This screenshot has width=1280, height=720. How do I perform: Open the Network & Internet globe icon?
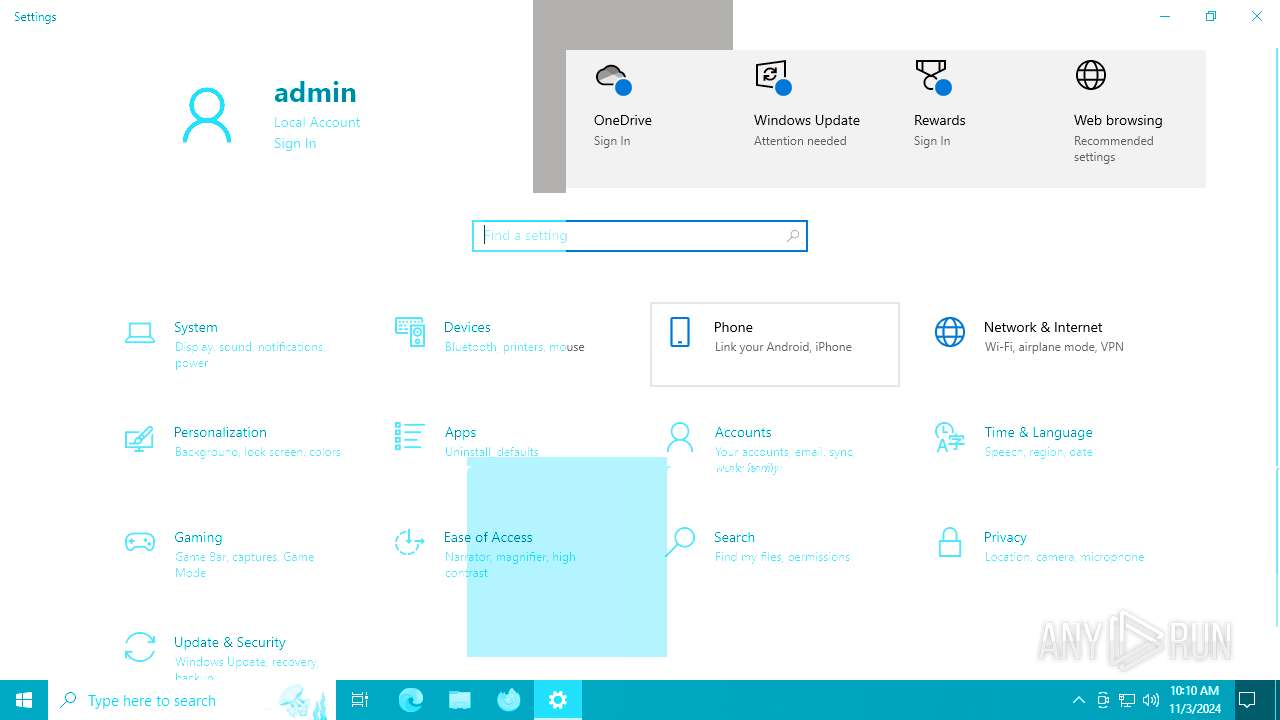tap(950, 332)
